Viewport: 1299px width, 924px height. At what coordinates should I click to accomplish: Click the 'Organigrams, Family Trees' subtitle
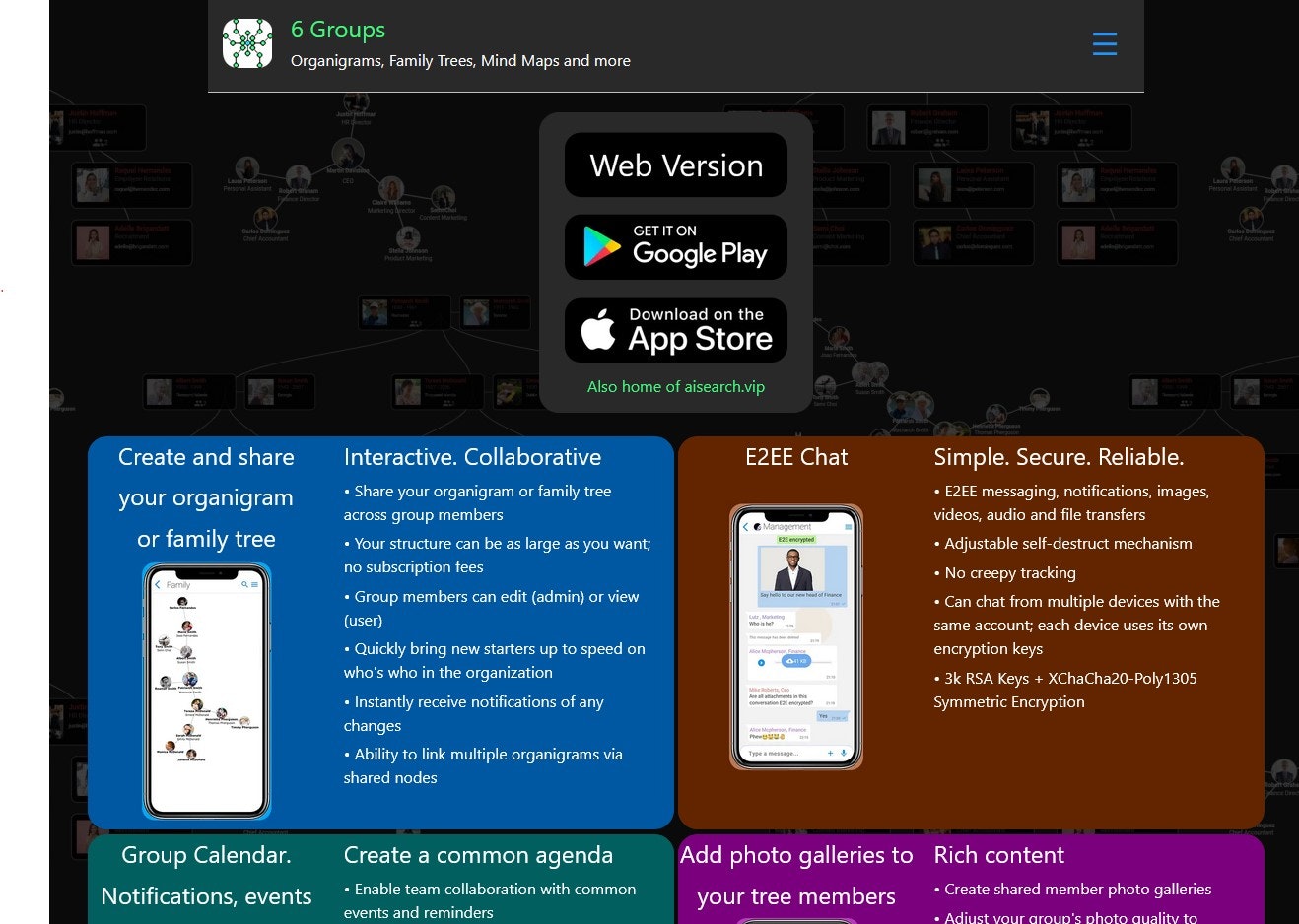(x=460, y=61)
